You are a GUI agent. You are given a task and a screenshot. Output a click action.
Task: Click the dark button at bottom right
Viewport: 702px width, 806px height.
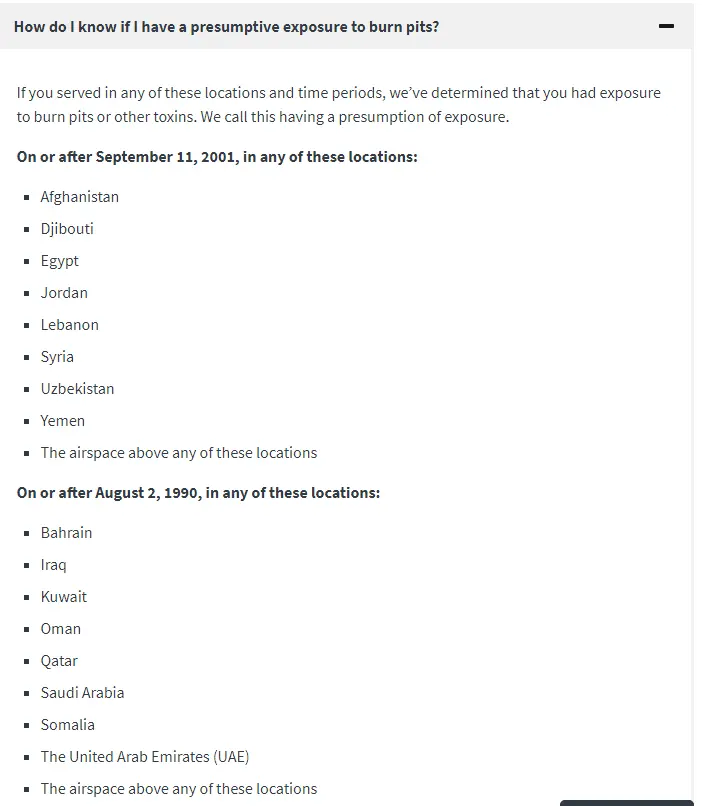pyautogui.click(x=626, y=802)
